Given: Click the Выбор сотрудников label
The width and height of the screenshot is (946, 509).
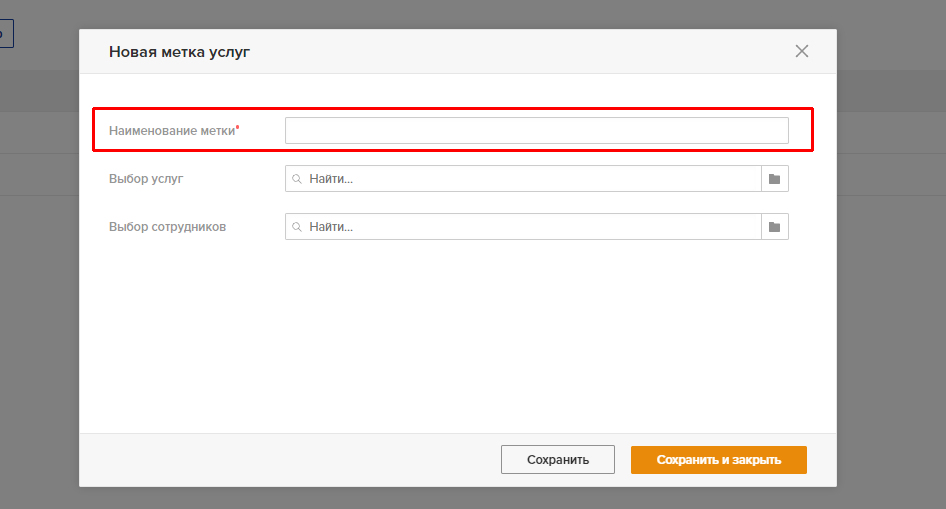Looking at the screenshot, I should point(167,227).
